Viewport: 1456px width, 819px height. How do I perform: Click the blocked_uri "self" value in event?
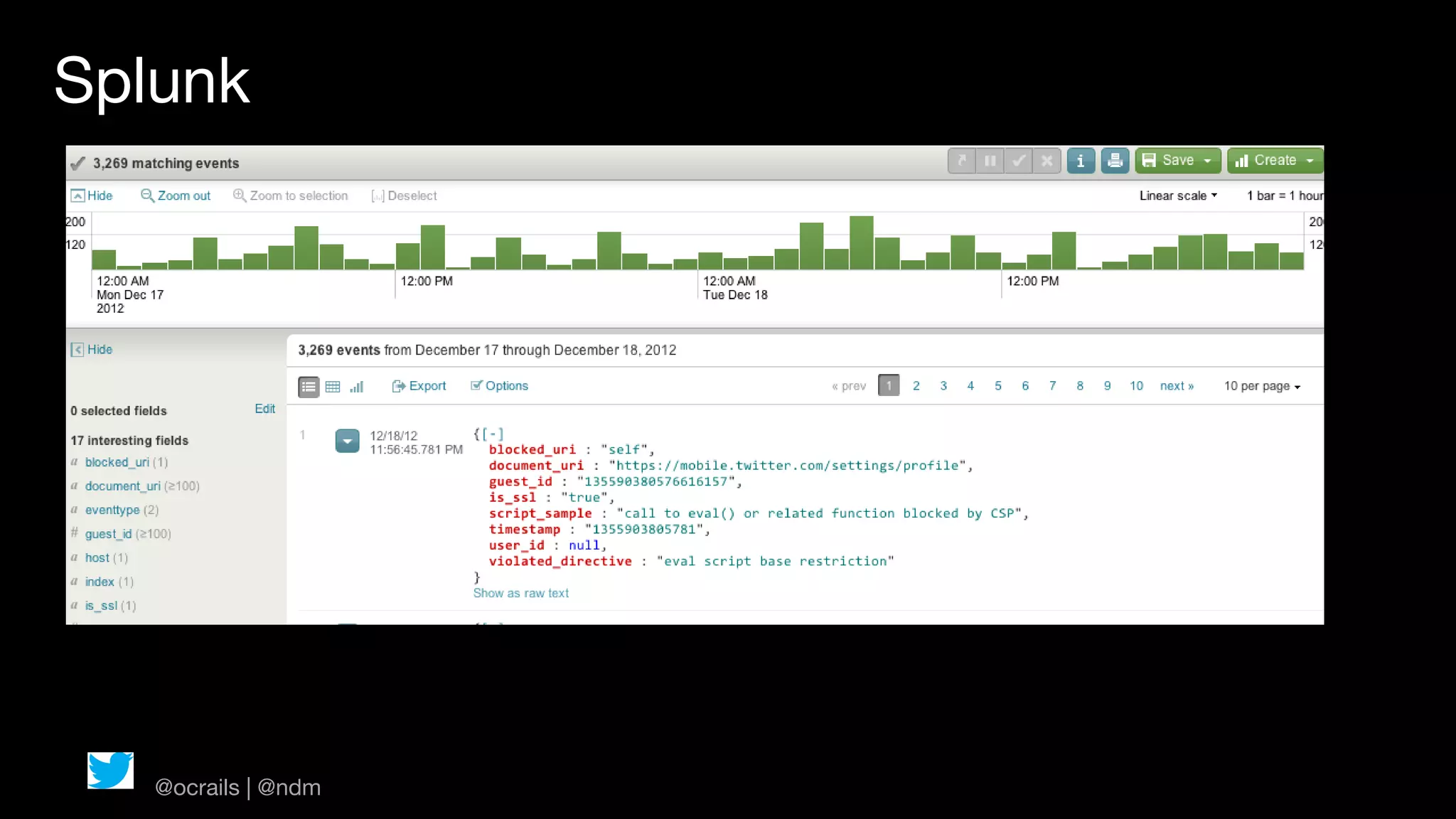pyautogui.click(x=624, y=450)
